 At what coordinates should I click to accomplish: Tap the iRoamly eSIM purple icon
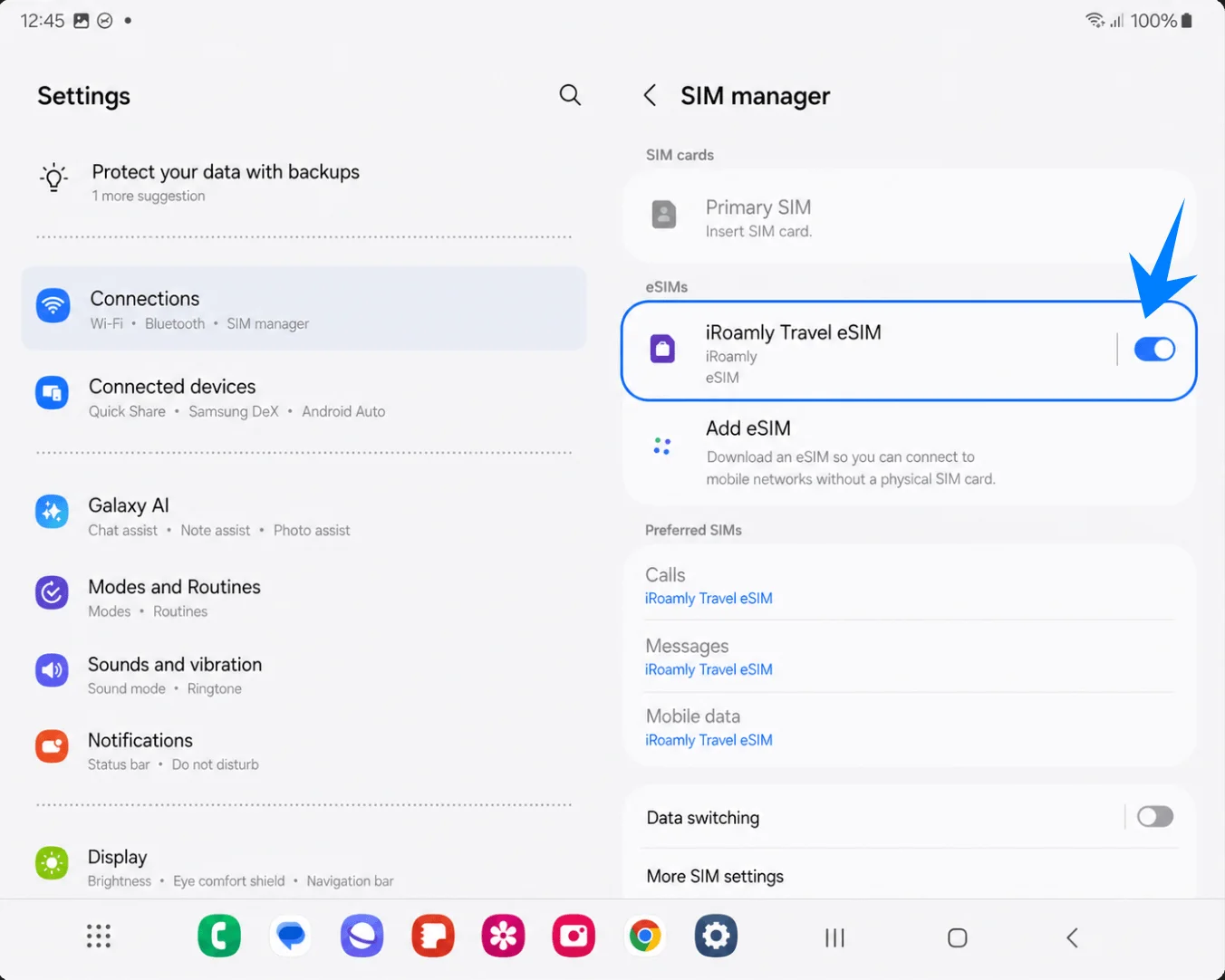pyautogui.click(x=663, y=349)
